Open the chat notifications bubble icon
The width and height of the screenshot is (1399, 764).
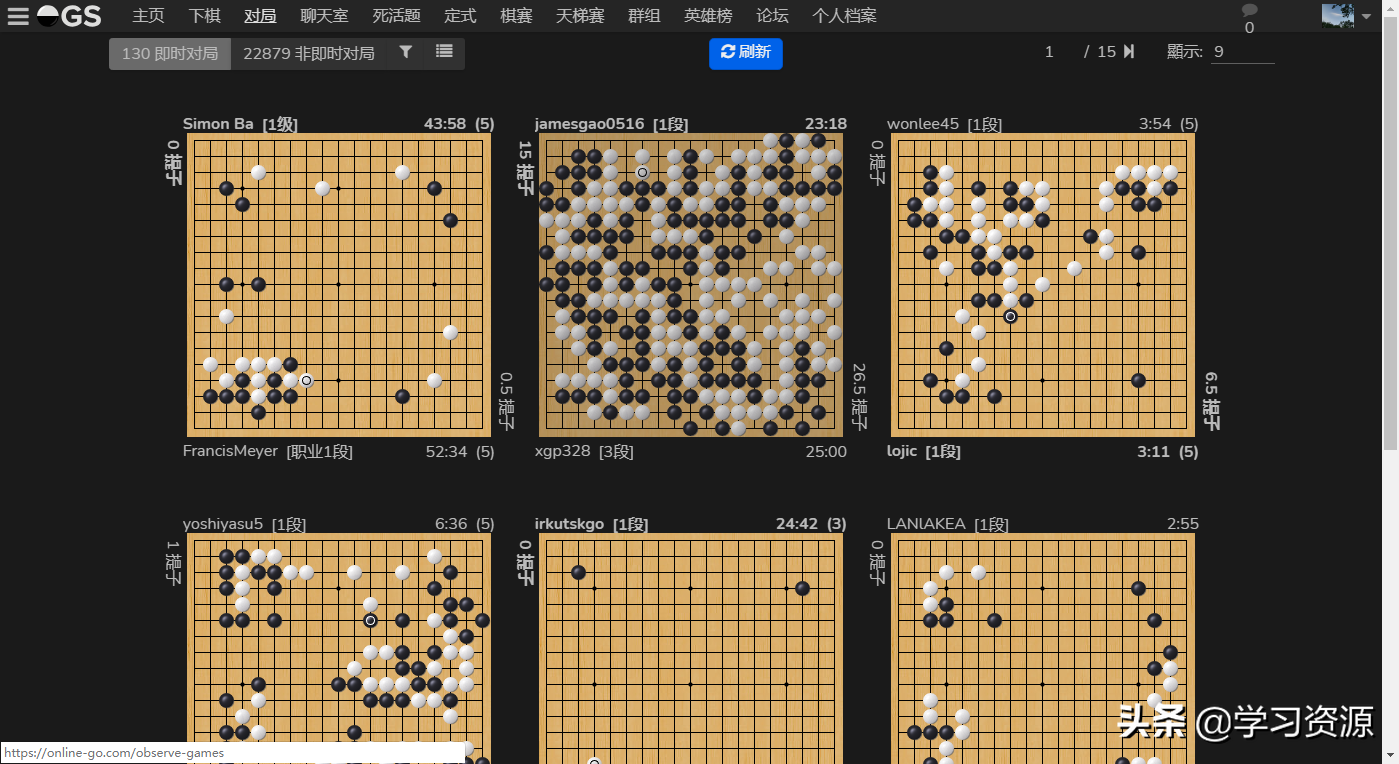[1249, 11]
